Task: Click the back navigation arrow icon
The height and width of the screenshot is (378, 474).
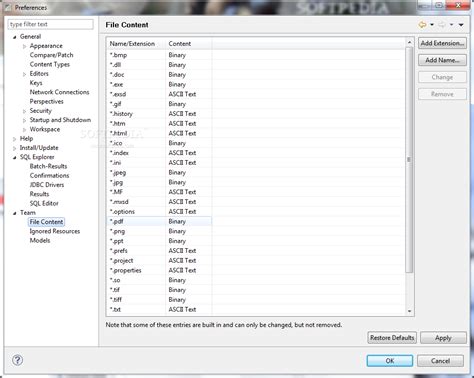Action: click(422, 25)
